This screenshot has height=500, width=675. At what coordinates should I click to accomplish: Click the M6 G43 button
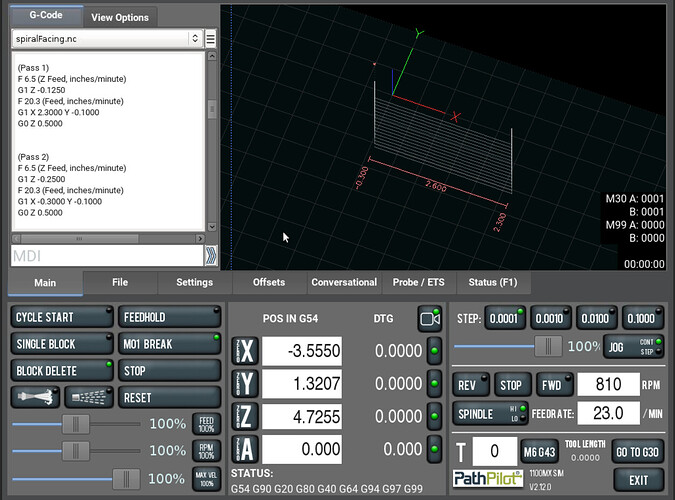tap(539, 452)
